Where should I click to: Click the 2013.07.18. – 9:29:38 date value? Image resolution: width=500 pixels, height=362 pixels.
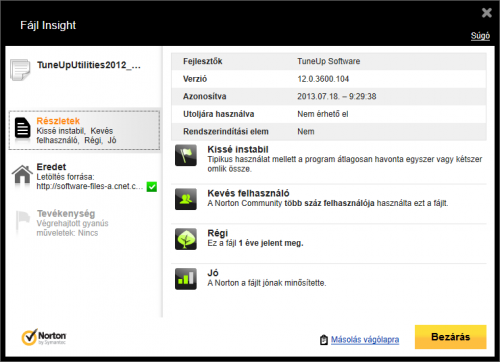tap(337, 96)
